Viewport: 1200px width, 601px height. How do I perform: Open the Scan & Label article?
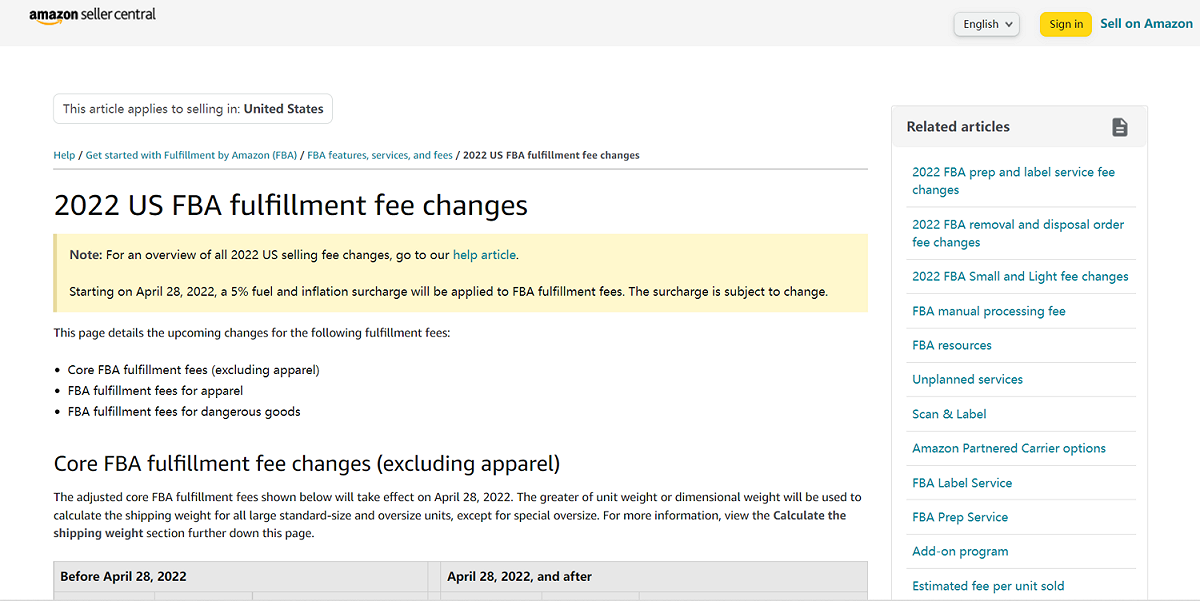tap(949, 414)
